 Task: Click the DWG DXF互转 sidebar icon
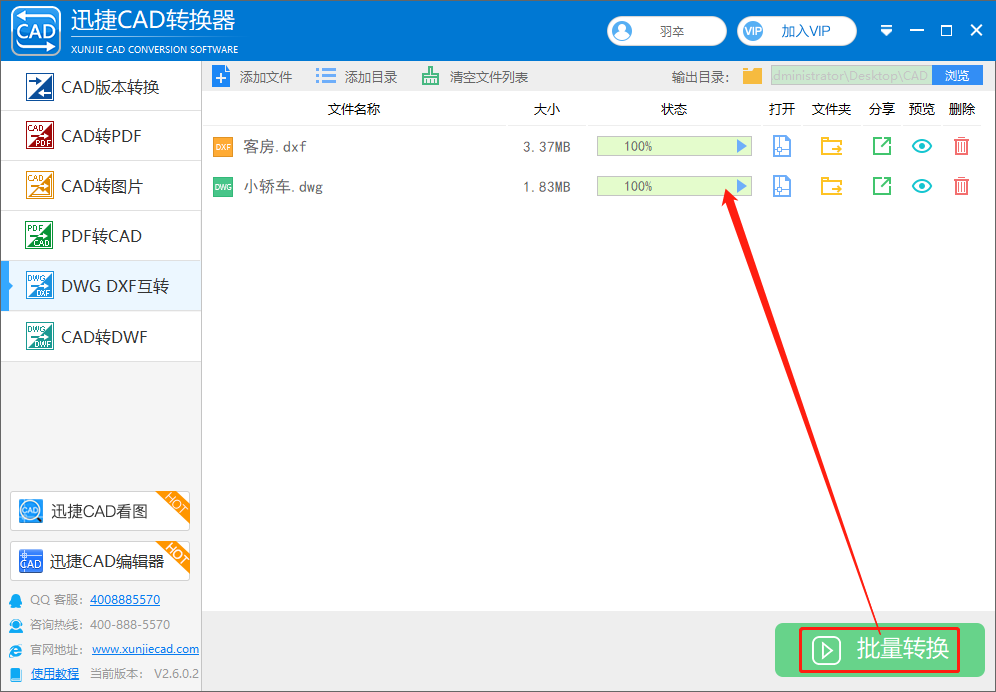pos(39,286)
